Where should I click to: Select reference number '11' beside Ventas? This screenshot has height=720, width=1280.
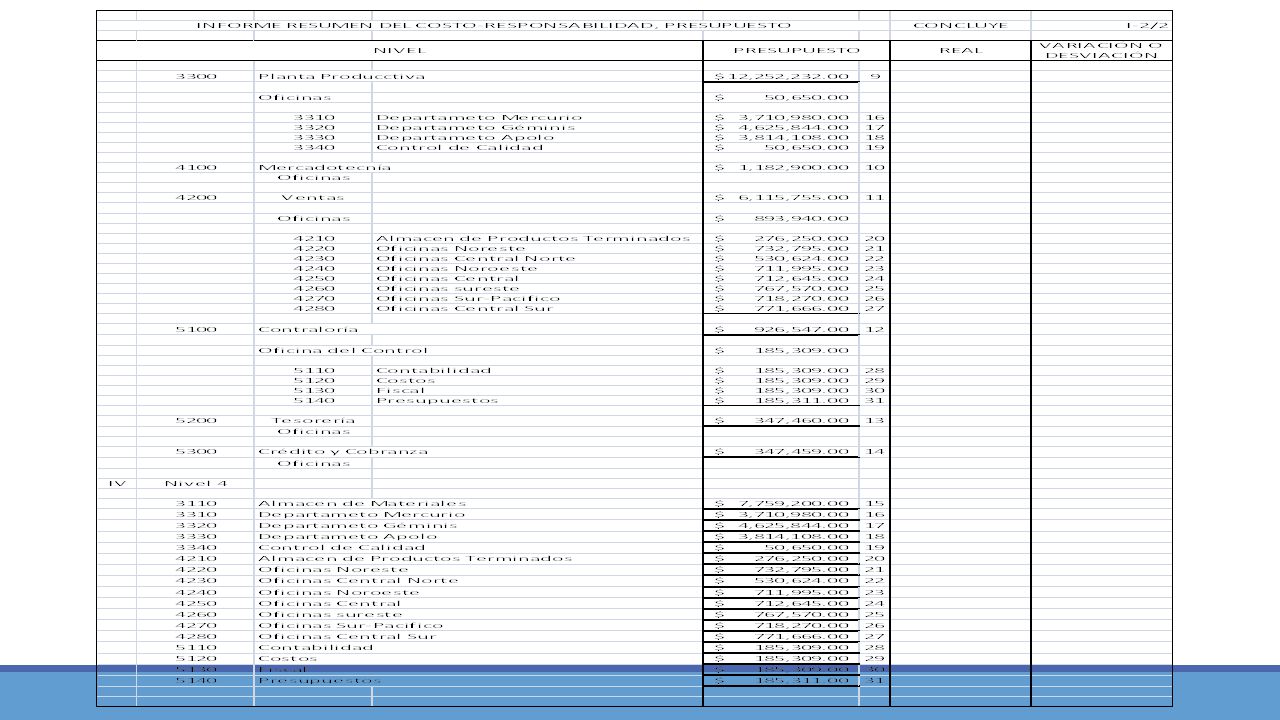click(875, 198)
